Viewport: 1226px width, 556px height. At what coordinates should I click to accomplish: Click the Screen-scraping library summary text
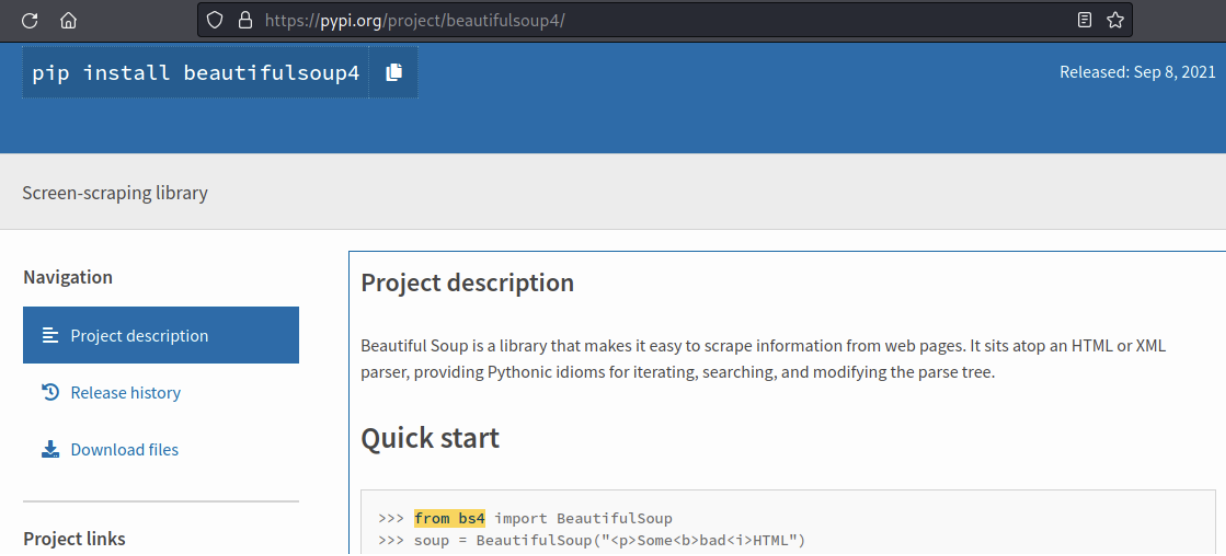tap(115, 193)
